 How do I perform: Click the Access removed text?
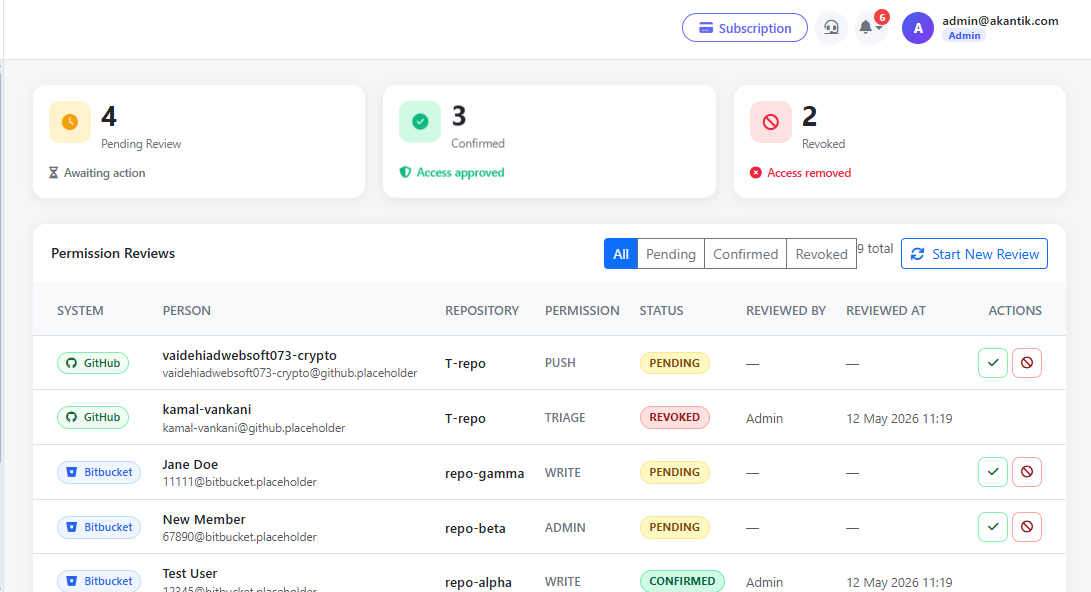pyautogui.click(x=809, y=173)
